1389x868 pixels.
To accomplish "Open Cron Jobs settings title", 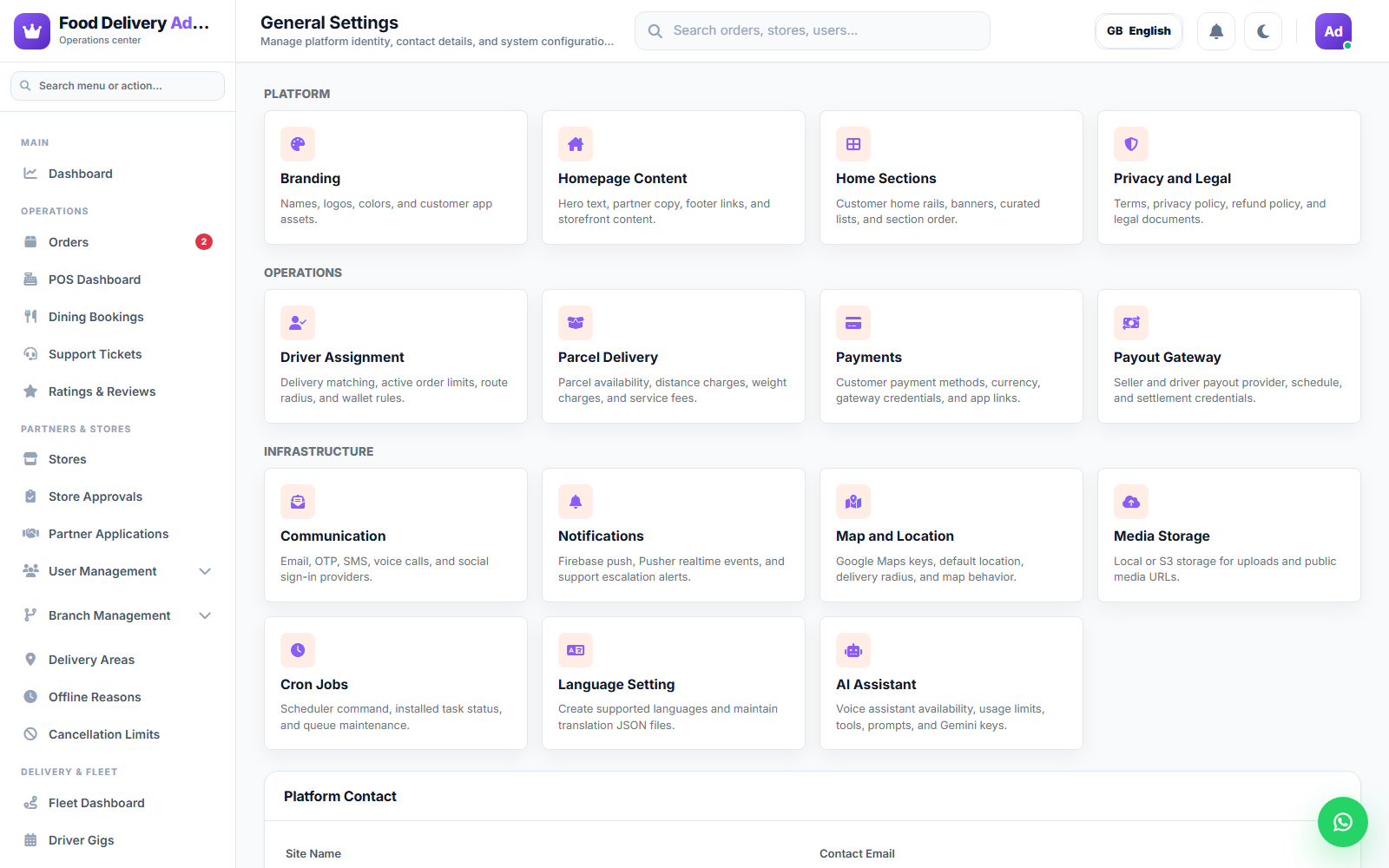I will point(314,685).
